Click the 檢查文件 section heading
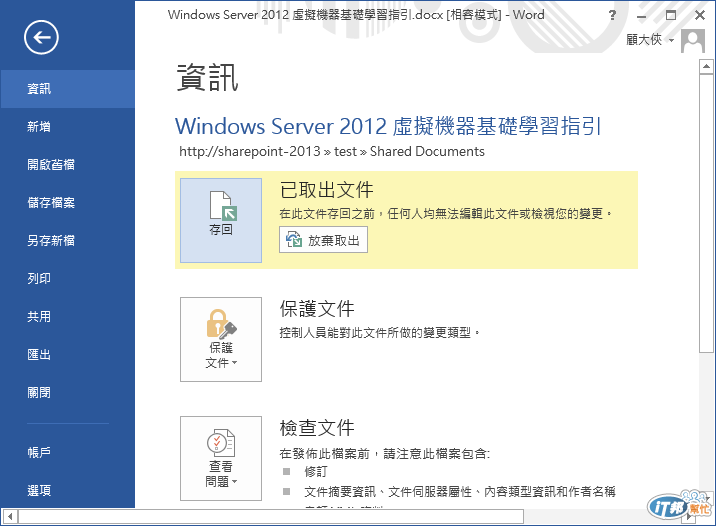Image resolution: width=716 pixels, height=526 pixels. point(317,428)
